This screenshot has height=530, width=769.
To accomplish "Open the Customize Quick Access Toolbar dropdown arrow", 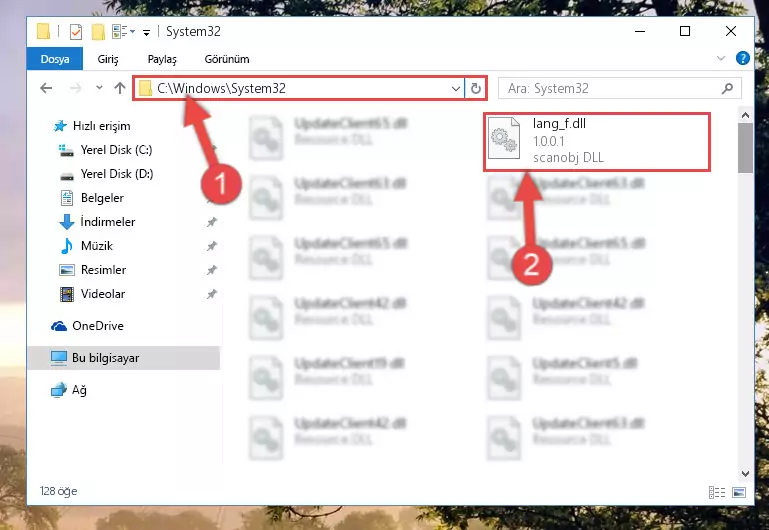I will tap(146, 33).
